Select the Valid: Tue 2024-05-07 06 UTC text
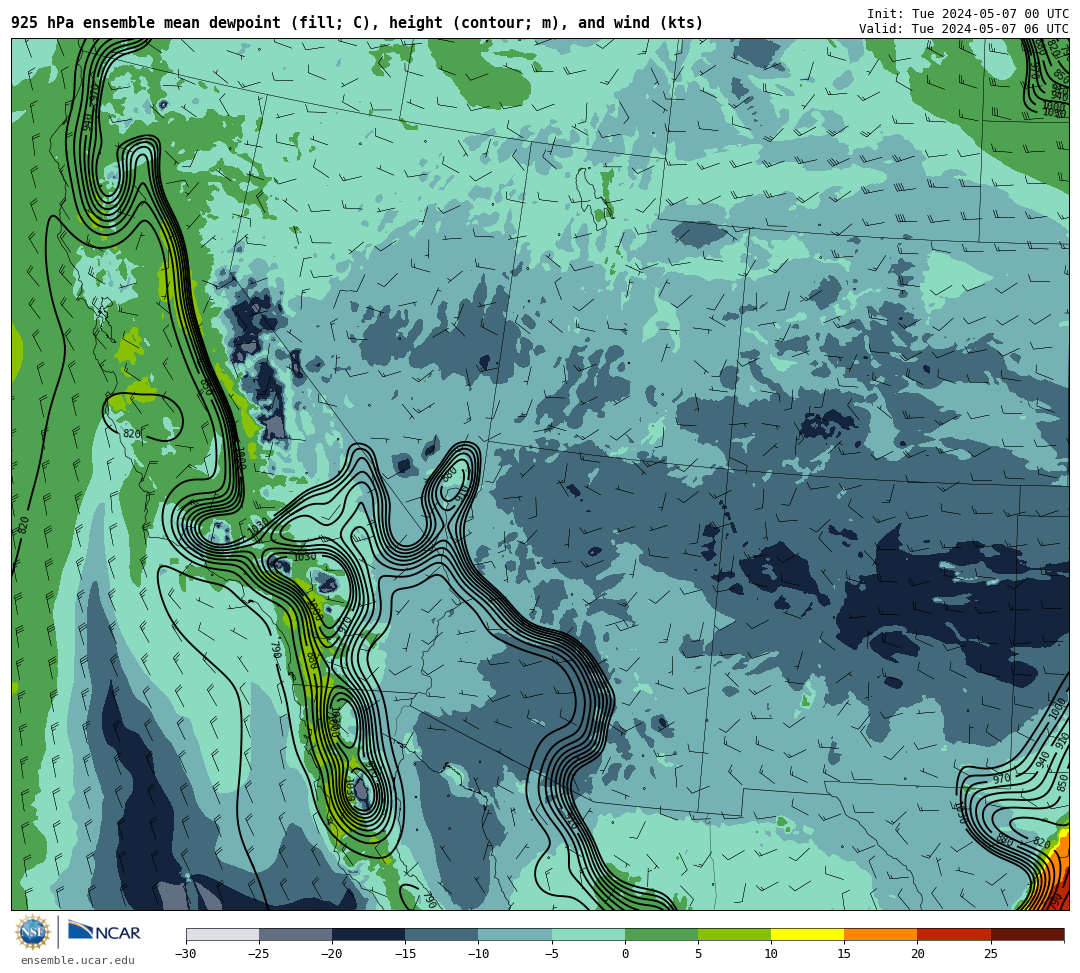This screenshot has width=1080, height=973. (964, 28)
